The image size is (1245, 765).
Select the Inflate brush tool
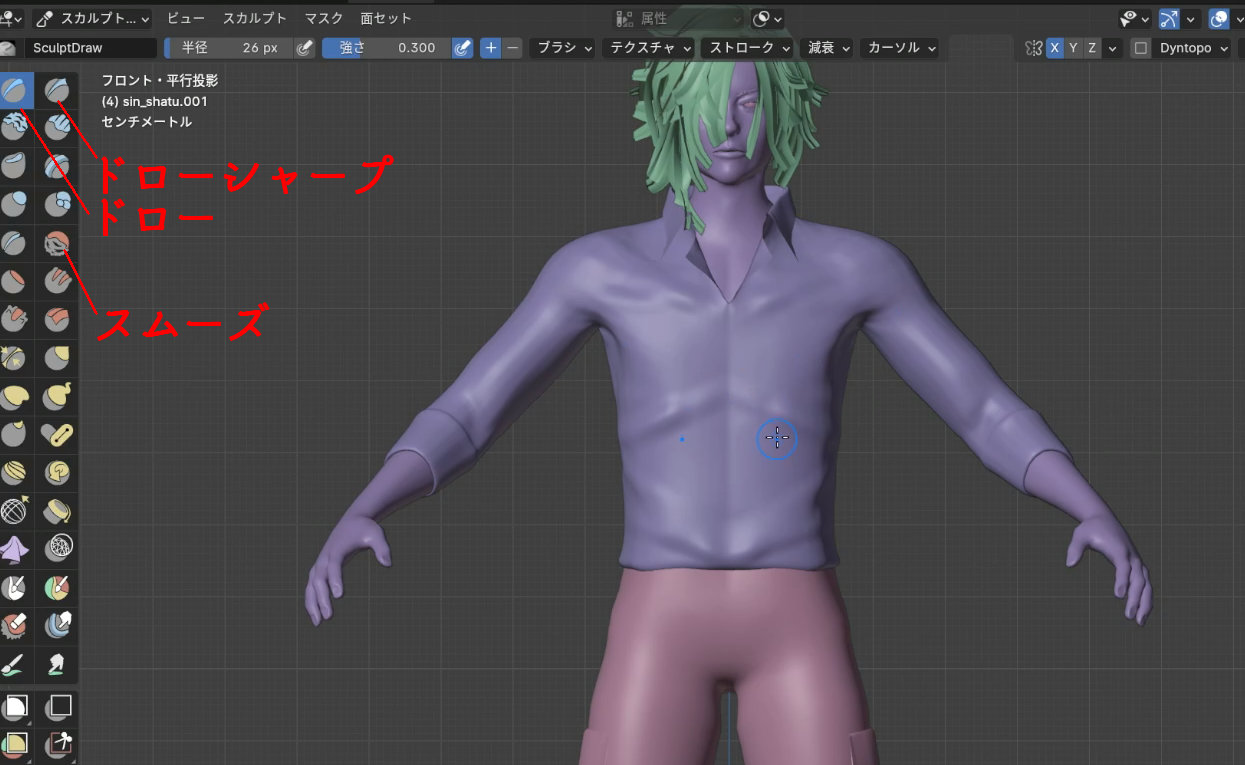tap(15, 204)
